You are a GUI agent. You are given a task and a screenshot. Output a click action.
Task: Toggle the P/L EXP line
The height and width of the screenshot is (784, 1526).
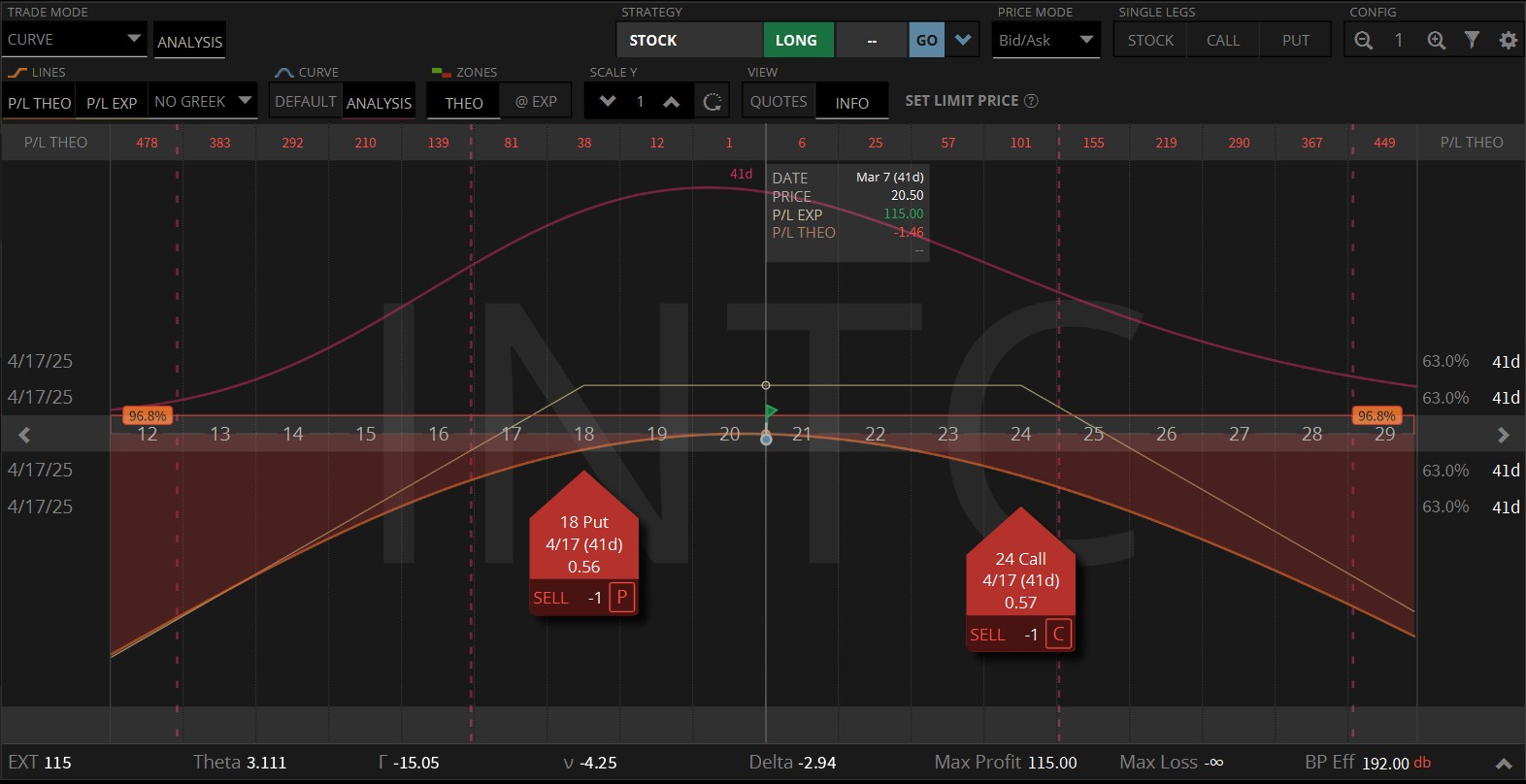(x=112, y=103)
